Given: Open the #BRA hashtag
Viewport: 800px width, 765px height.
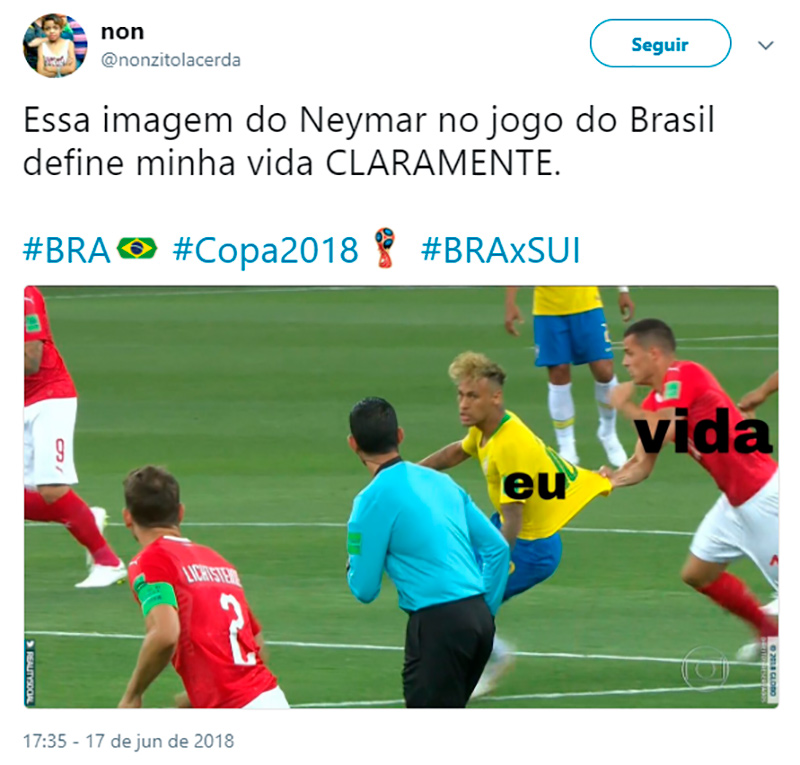Looking at the screenshot, I should (67, 251).
